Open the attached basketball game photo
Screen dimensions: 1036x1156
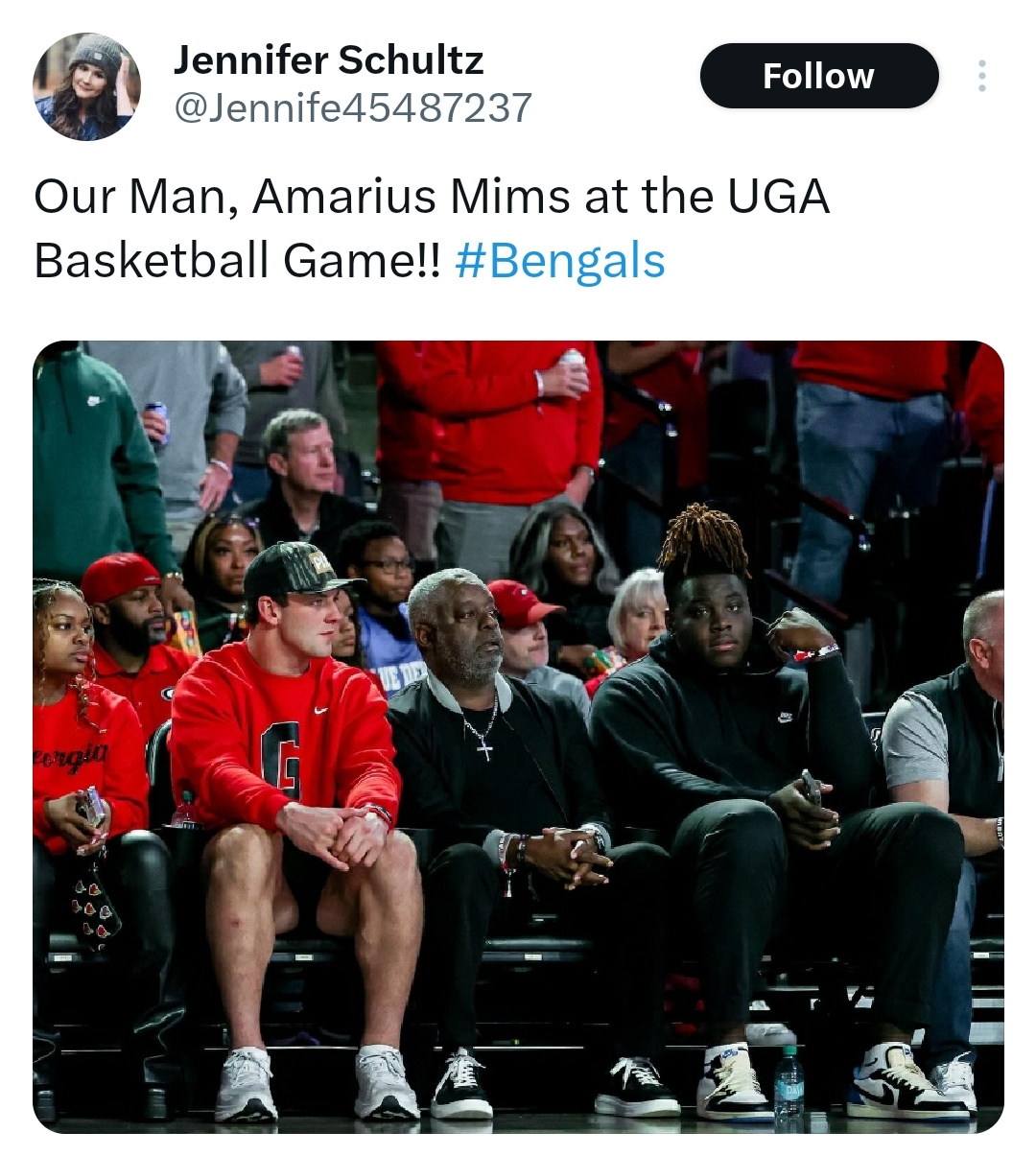pos(518,737)
